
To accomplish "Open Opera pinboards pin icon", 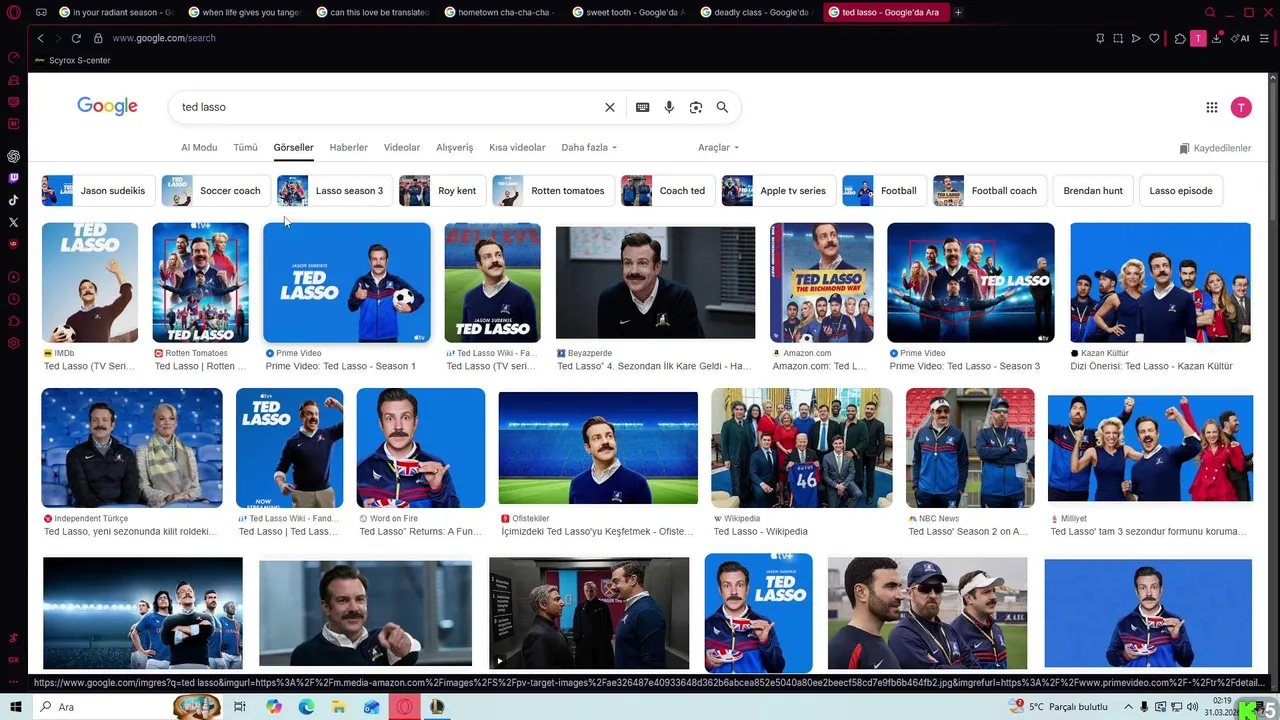I will [x=1100, y=38].
